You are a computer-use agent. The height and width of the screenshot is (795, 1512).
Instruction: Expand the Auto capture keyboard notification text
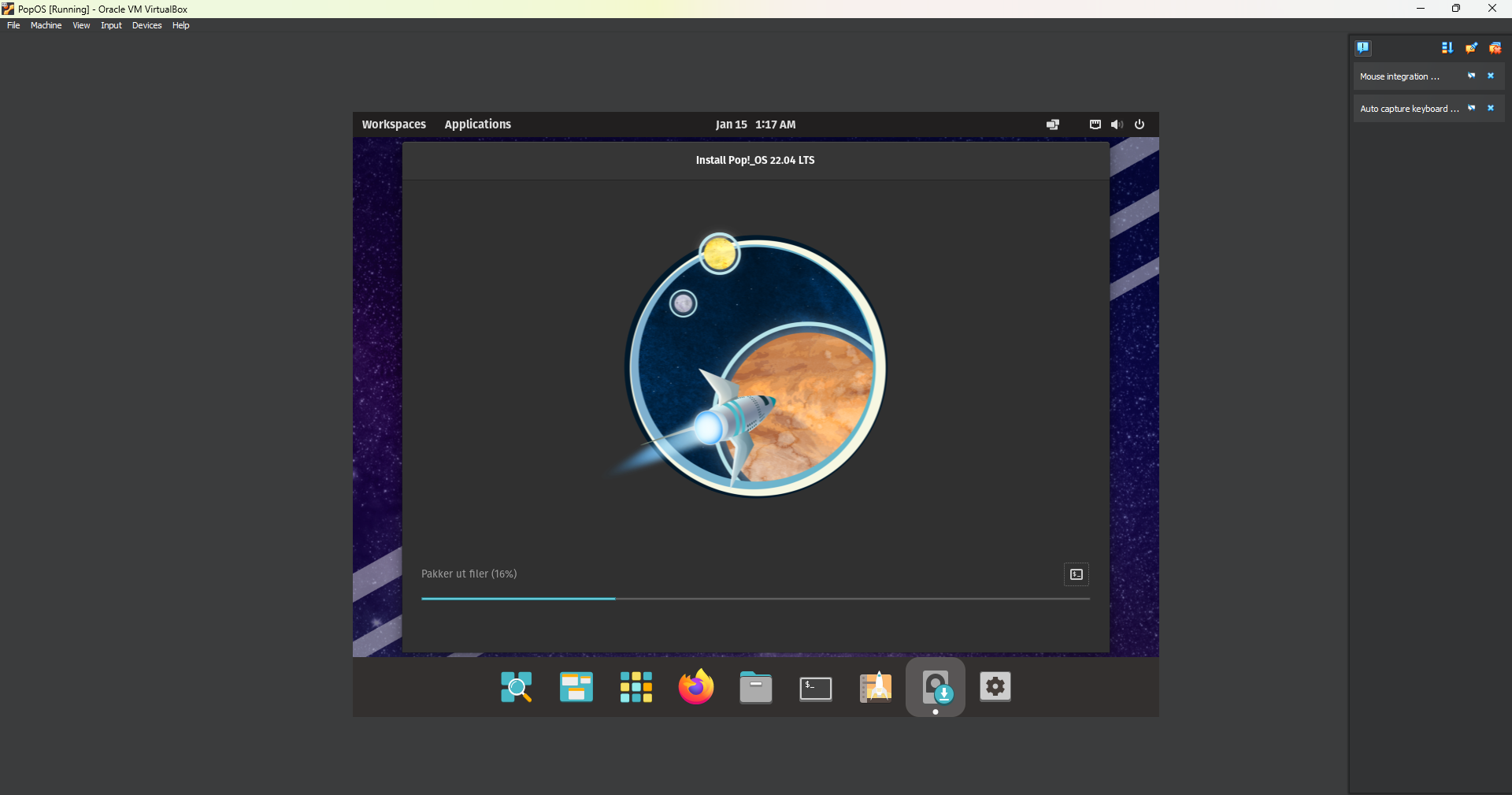1409,109
